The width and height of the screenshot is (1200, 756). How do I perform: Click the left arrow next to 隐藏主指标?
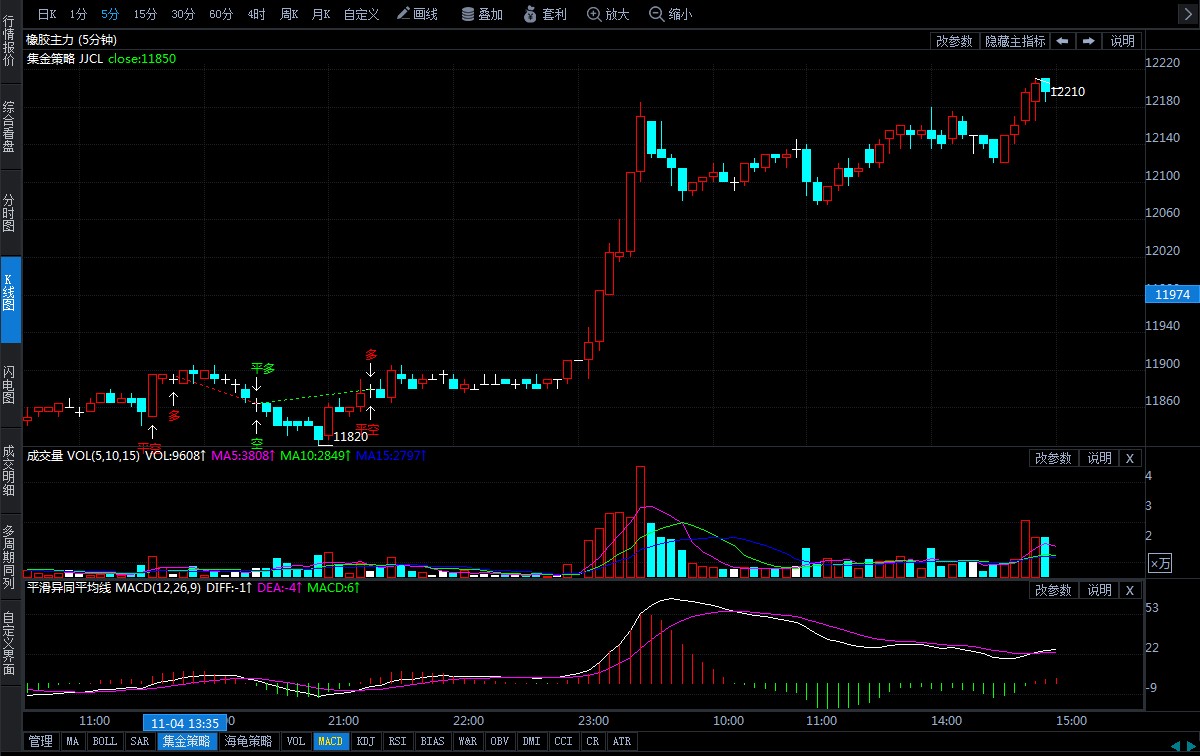point(1062,41)
